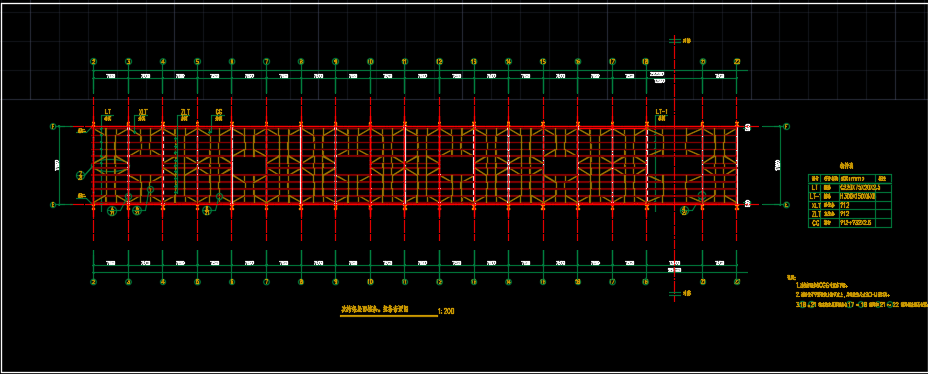Select the yellow notes text block
The height and width of the screenshot is (374, 928).
tap(856, 291)
